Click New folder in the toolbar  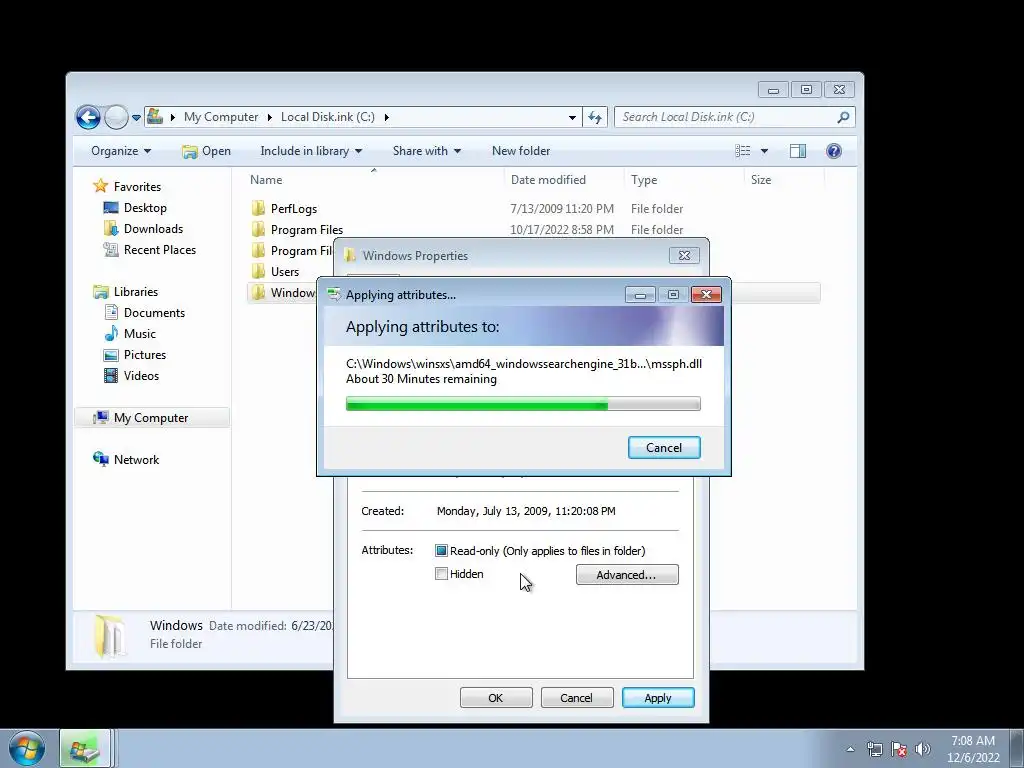tap(520, 151)
